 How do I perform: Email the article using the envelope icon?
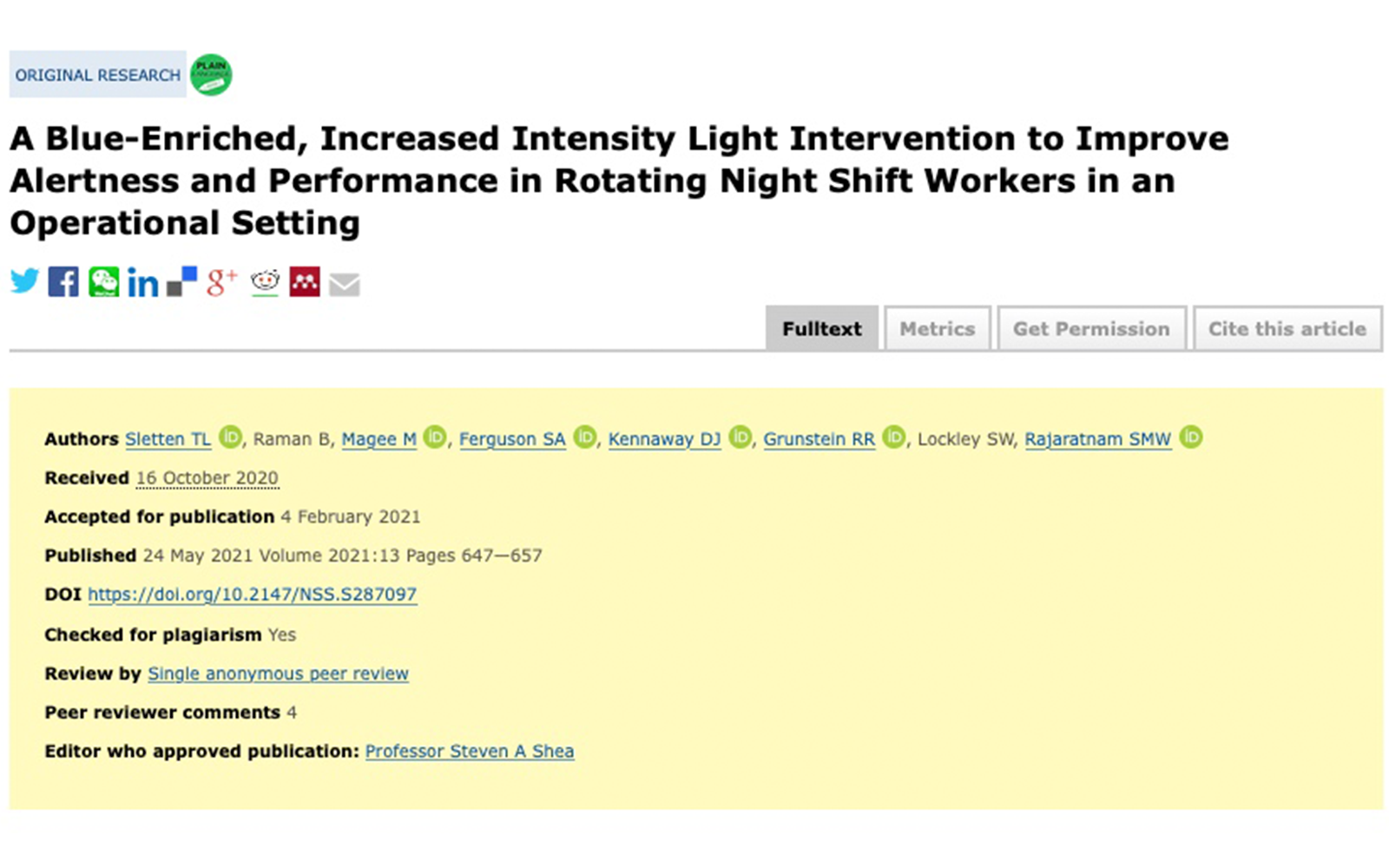pos(345,282)
